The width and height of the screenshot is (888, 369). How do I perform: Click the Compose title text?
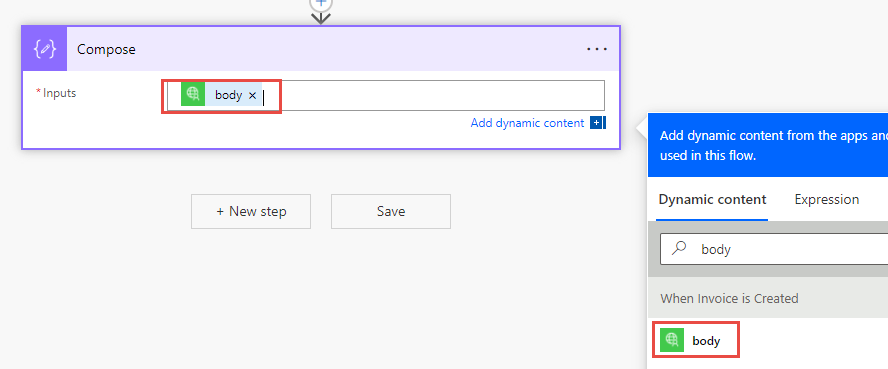click(106, 49)
